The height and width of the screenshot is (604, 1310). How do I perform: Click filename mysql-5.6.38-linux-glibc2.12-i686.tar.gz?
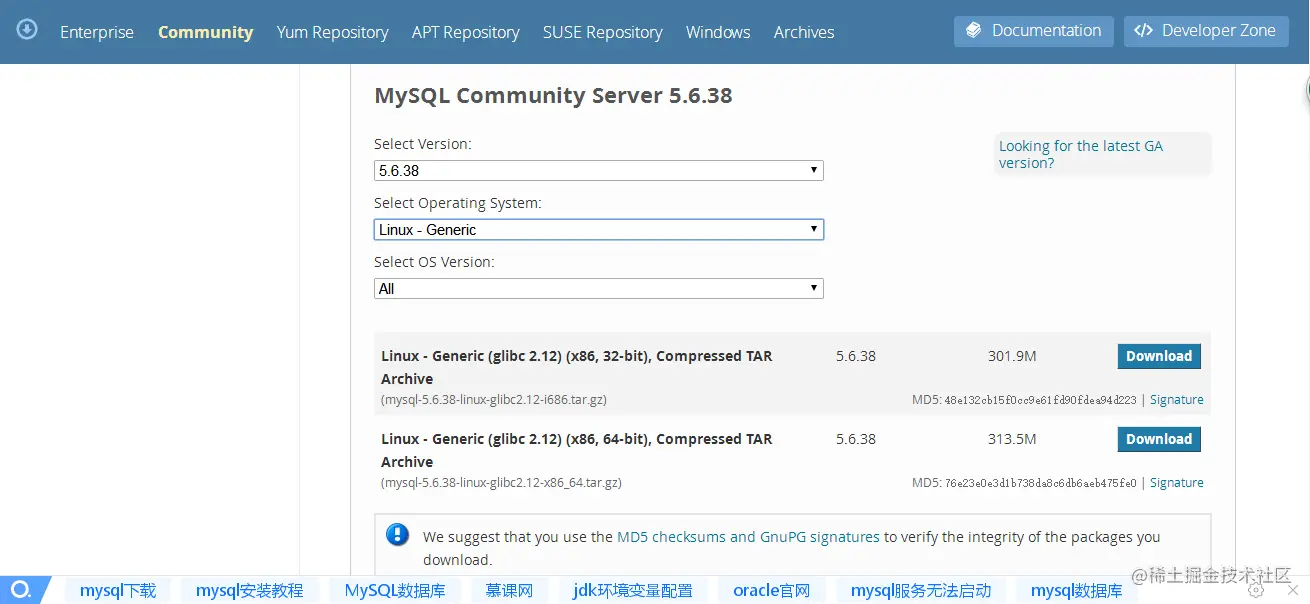[494, 399]
